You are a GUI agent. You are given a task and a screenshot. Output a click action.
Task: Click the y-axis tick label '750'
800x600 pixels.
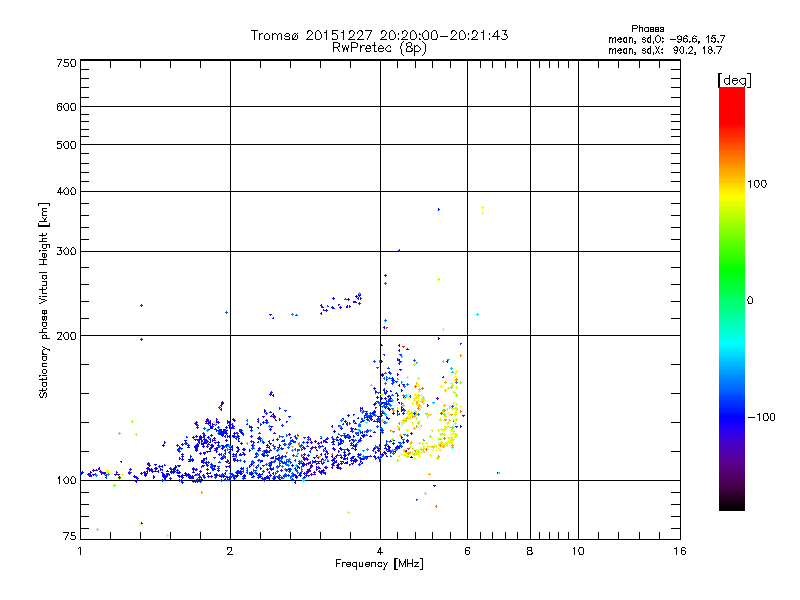[x=67, y=64]
